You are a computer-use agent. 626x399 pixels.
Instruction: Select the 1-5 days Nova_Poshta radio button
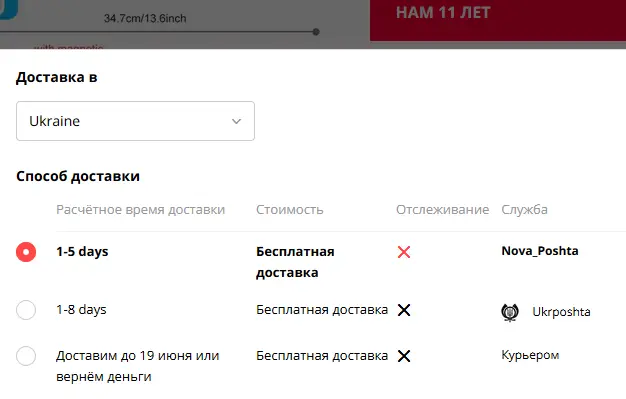point(26,252)
